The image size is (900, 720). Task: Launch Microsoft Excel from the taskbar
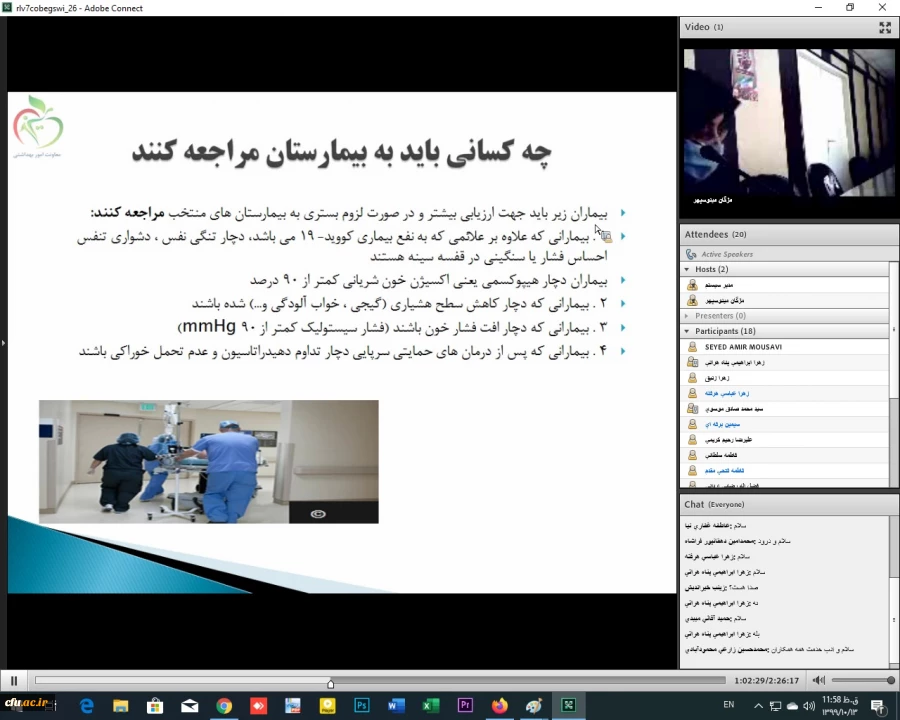430,706
